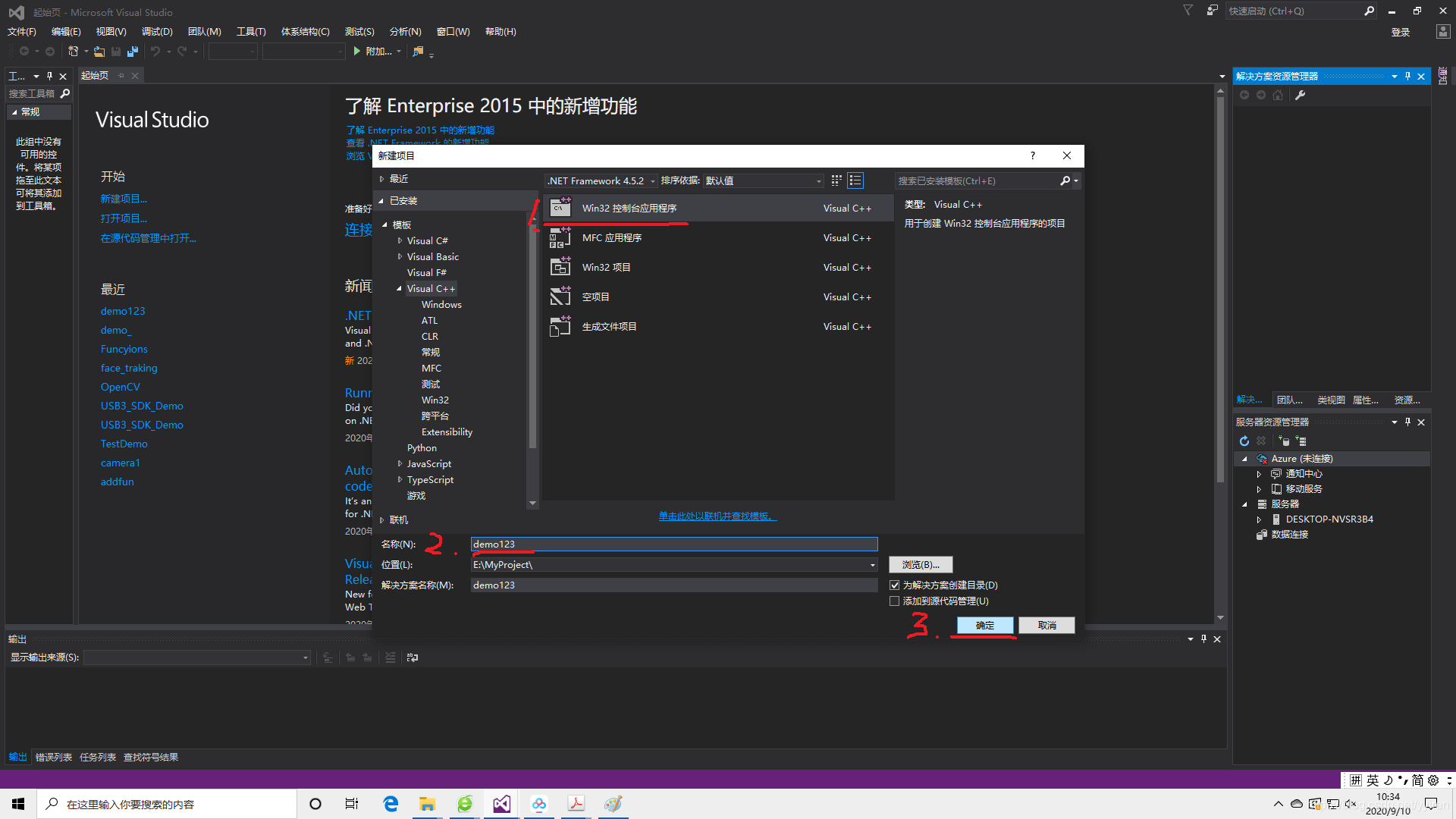The height and width of the screenshot is (819, 1456).
Task: Open the Tools menu
Action: click(251, 31)
